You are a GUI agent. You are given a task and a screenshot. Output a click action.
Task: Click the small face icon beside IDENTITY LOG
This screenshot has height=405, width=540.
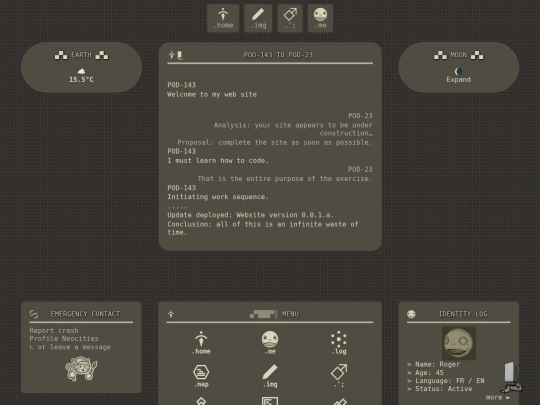(x=411, y=314)
